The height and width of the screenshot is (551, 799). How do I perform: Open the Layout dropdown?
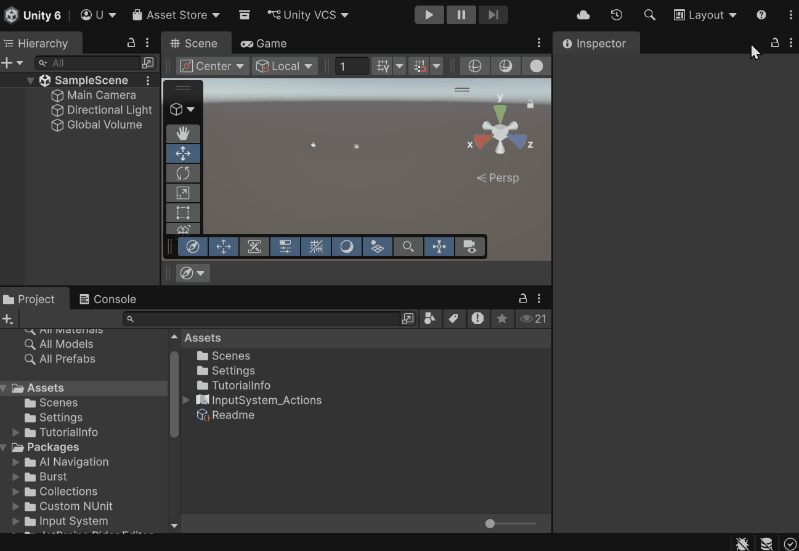click(x=705, y=15)
